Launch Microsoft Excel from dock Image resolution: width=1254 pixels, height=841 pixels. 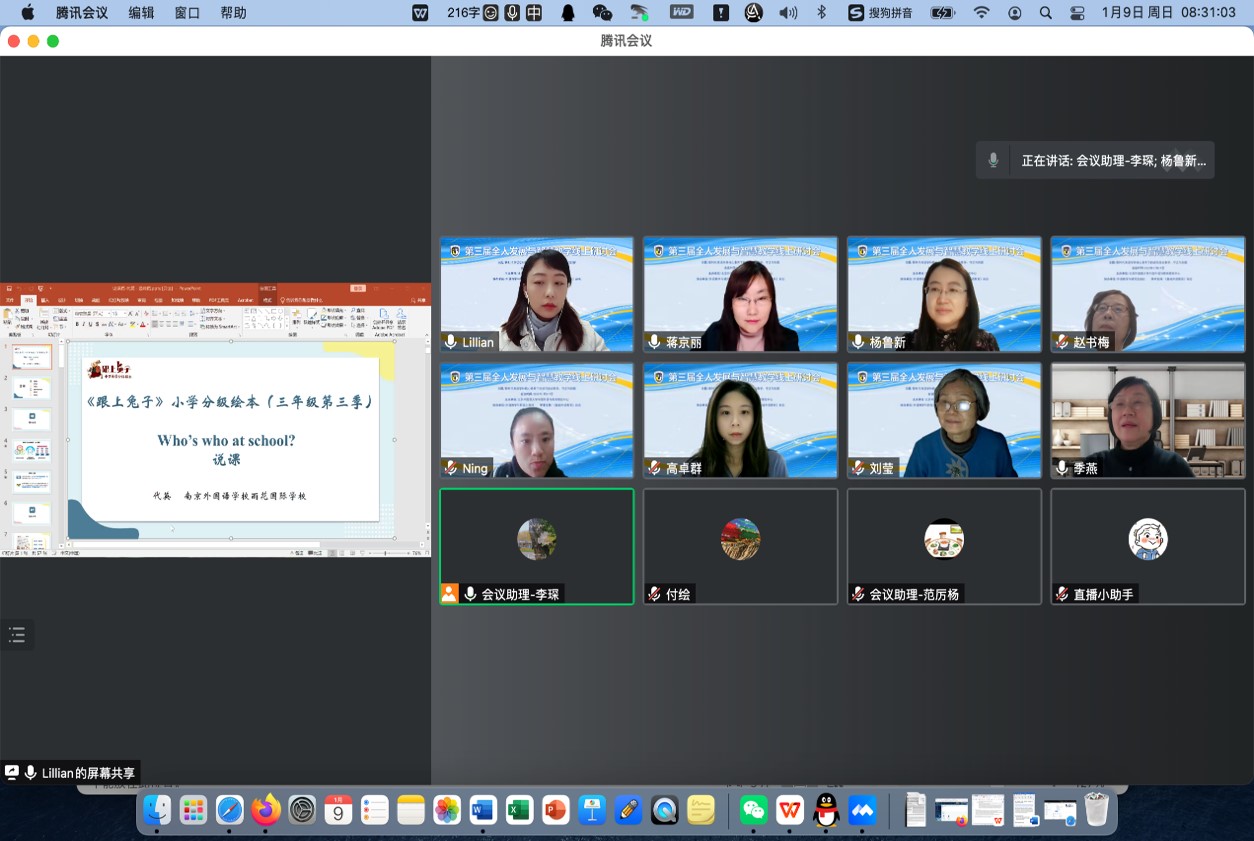tap(519, 810)
